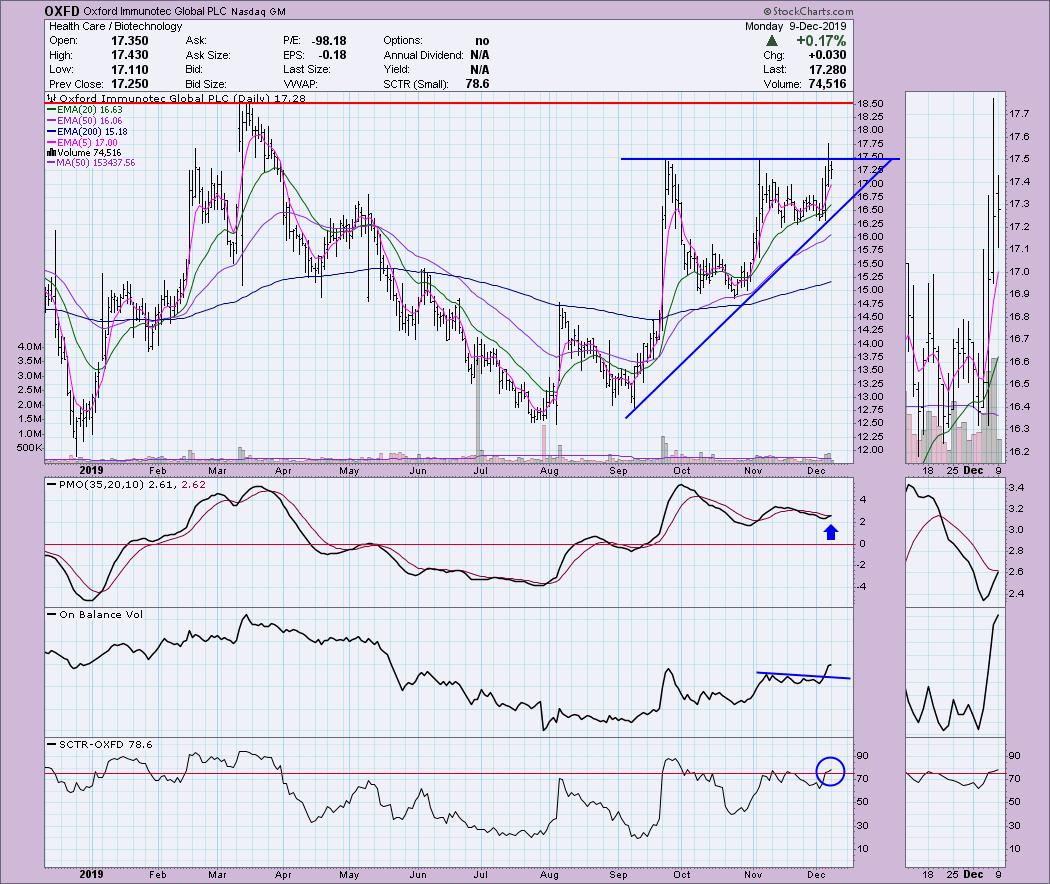Viewport: 1050px width, 884px height.
Task: Click the EPS value -0.18
Action: [333, 55]
